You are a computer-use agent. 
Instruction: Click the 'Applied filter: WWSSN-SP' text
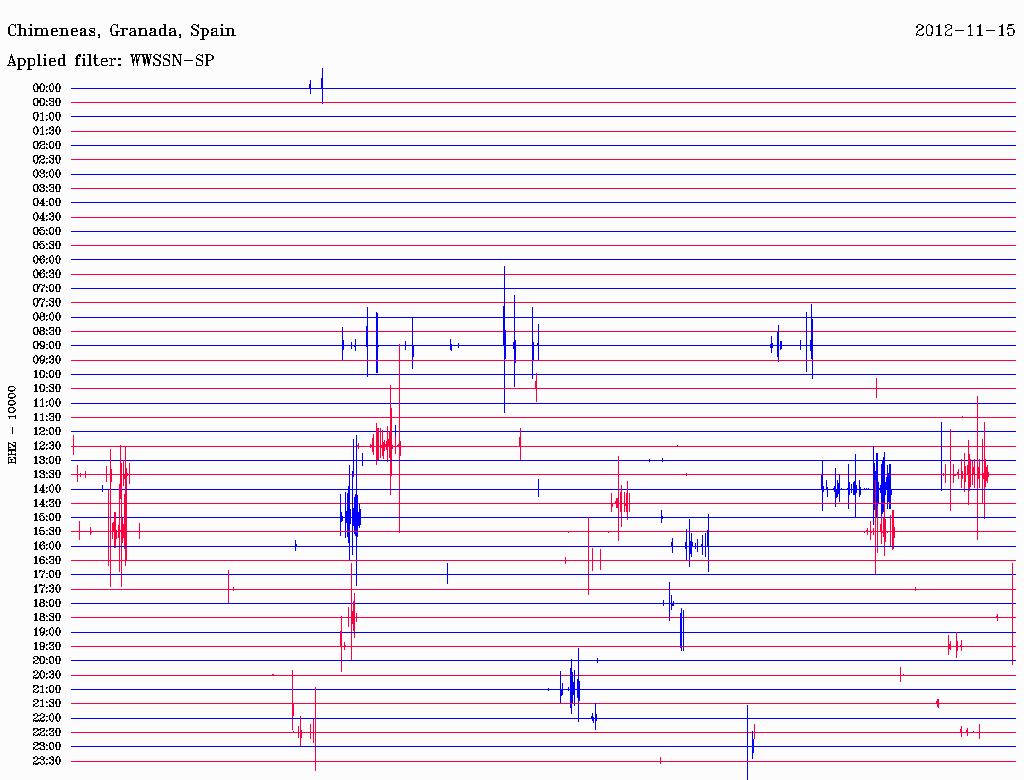110,61
